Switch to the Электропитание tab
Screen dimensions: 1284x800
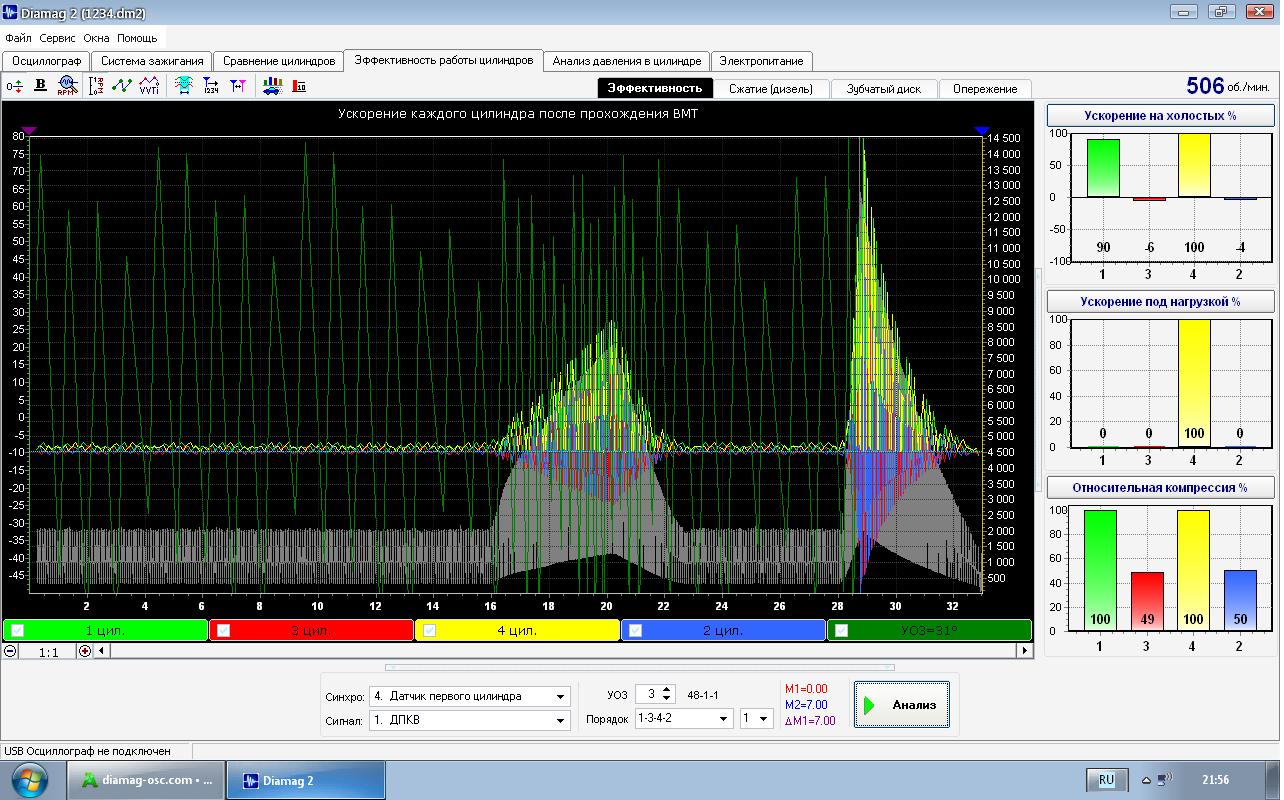[761, 61]
